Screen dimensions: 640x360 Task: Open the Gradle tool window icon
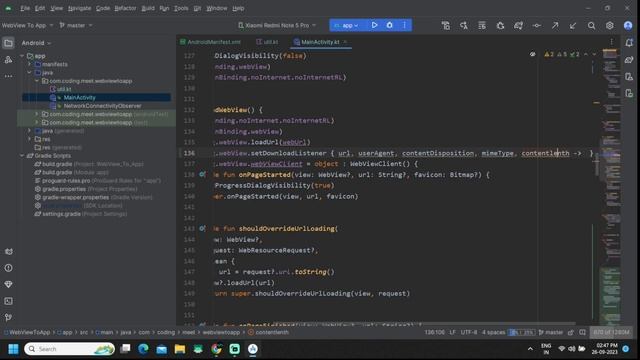(629, 60)
